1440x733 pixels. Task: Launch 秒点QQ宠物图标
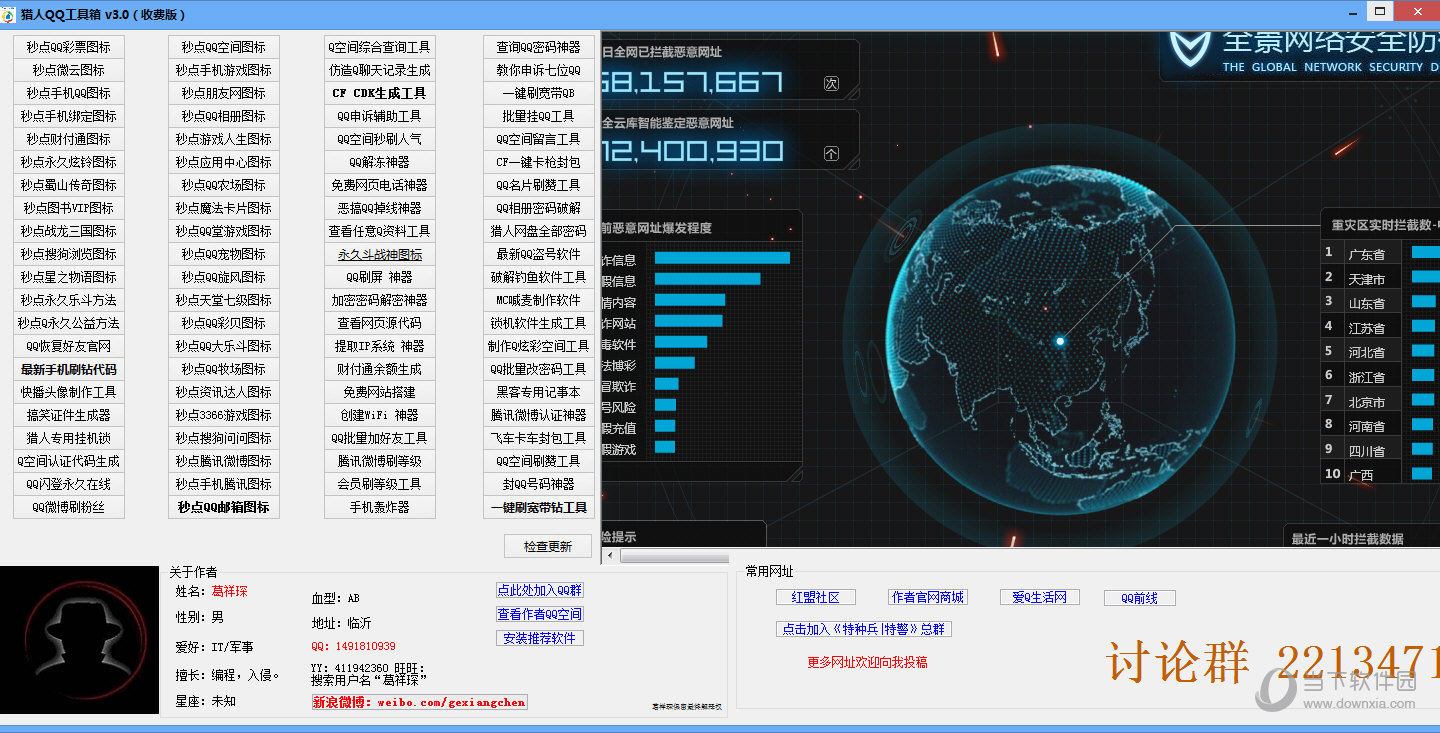(x=224, y=254)
